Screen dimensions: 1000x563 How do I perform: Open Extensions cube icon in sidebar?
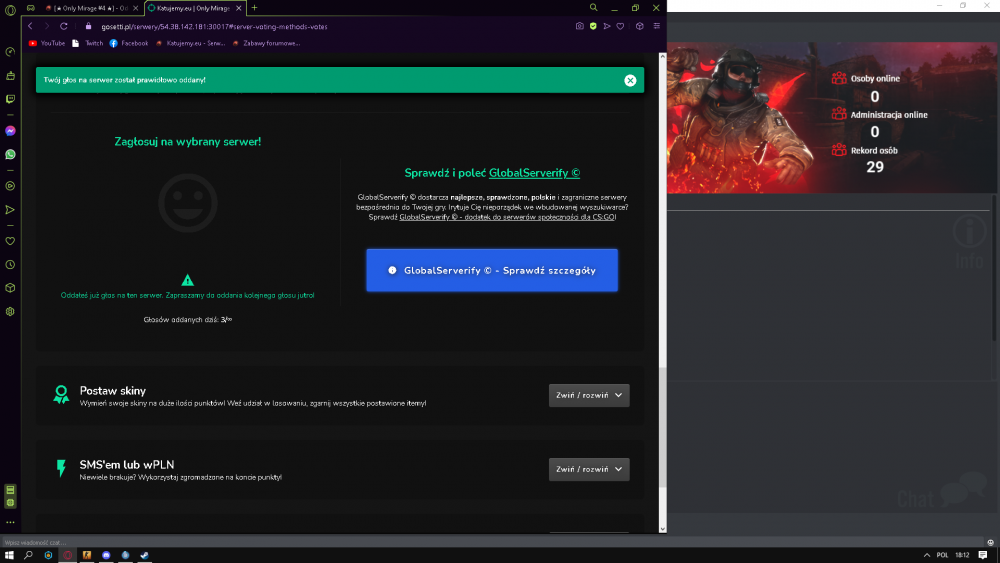10,288
